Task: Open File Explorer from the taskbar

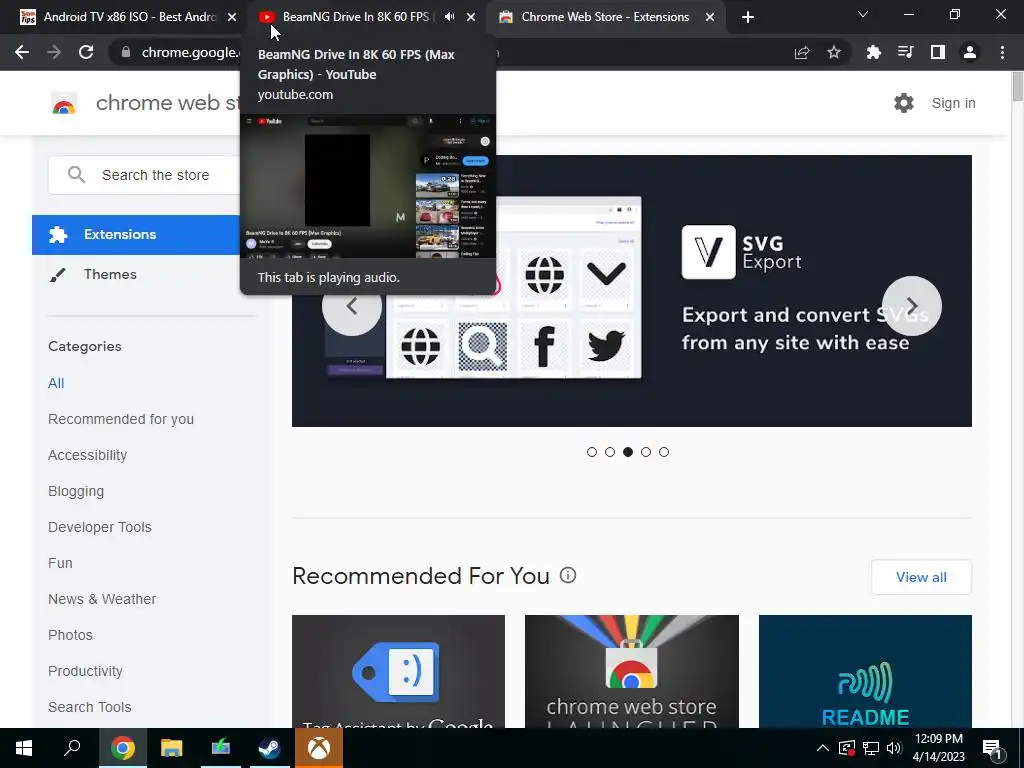Action: coord(172,748)
